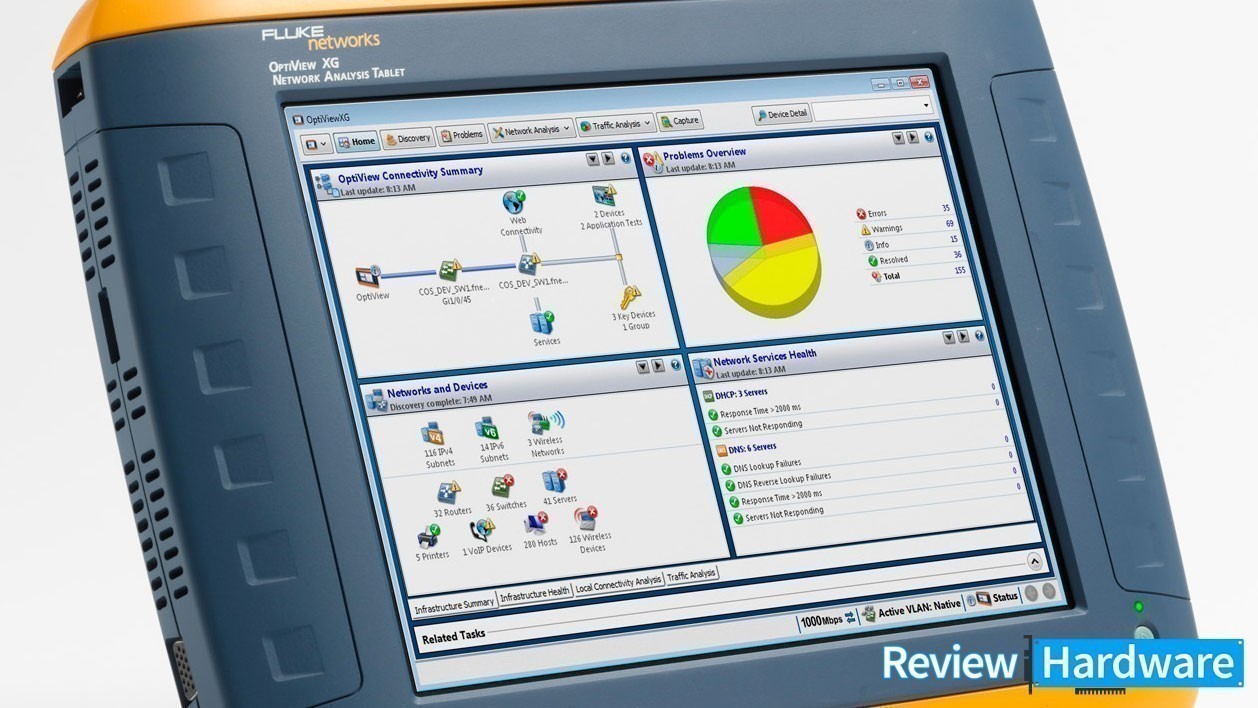This screenshot has height=708, width=1258.
Task: Select the OptiView device icon
Action: pos(369,276)
